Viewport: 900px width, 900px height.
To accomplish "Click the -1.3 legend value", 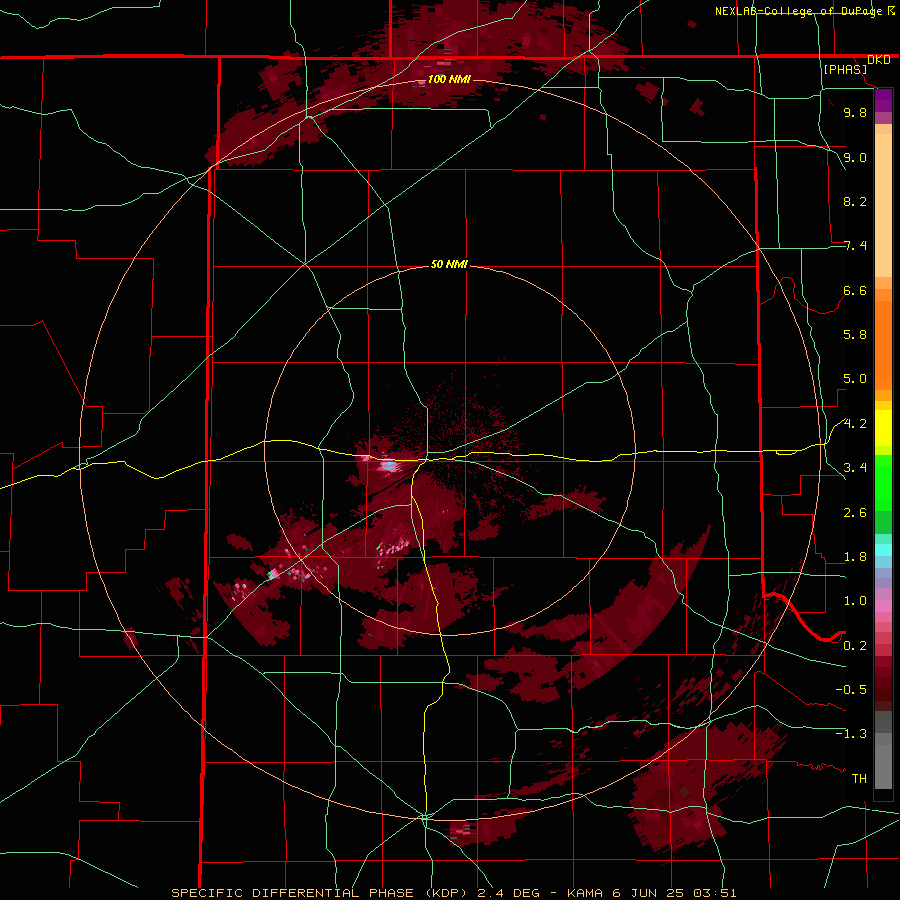I will coord(851,734).
